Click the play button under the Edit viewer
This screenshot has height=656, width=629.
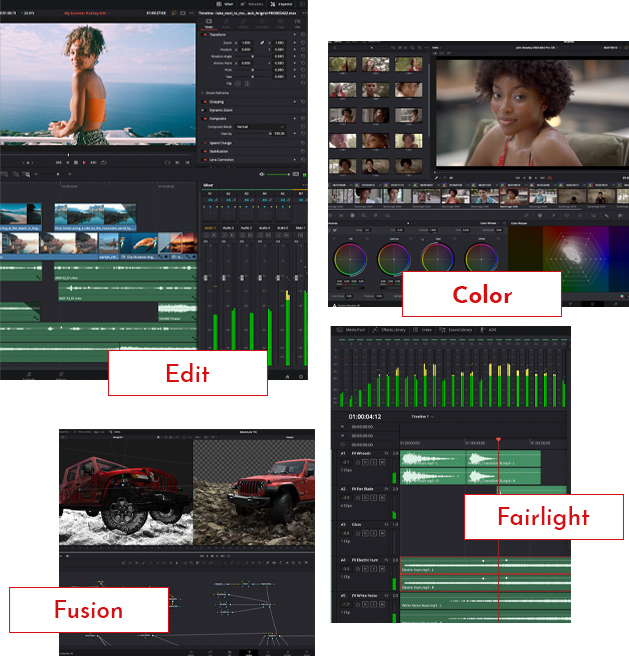84,162
